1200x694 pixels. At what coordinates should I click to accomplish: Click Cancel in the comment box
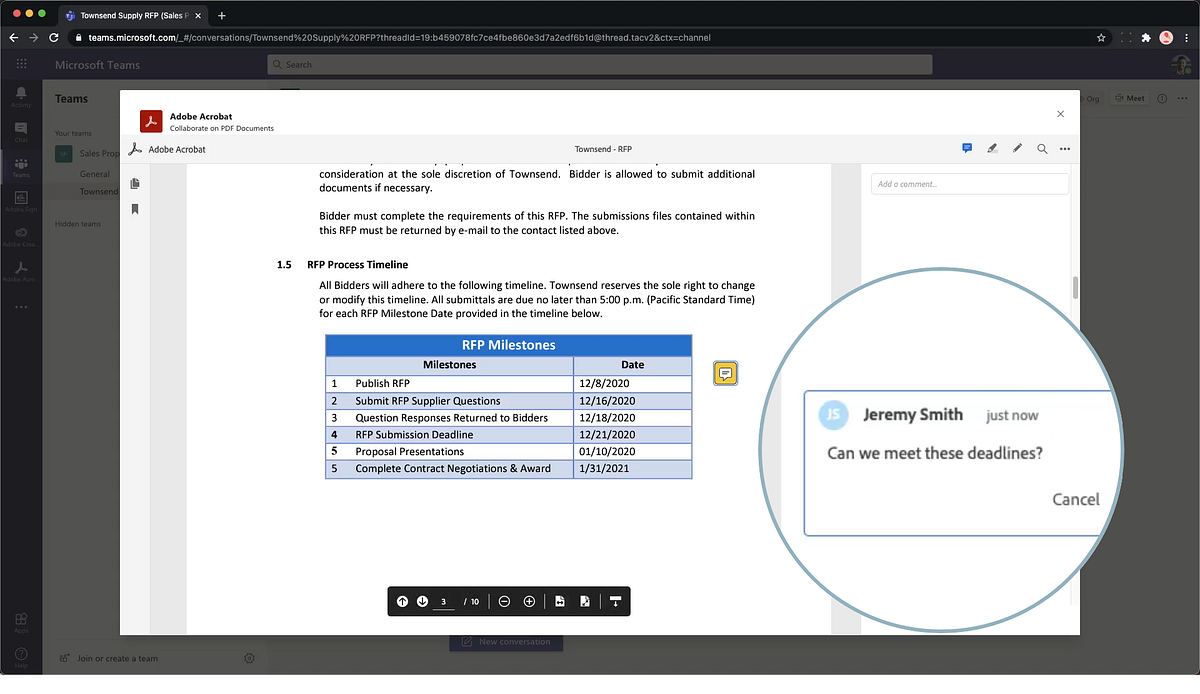pos(1076,499)
